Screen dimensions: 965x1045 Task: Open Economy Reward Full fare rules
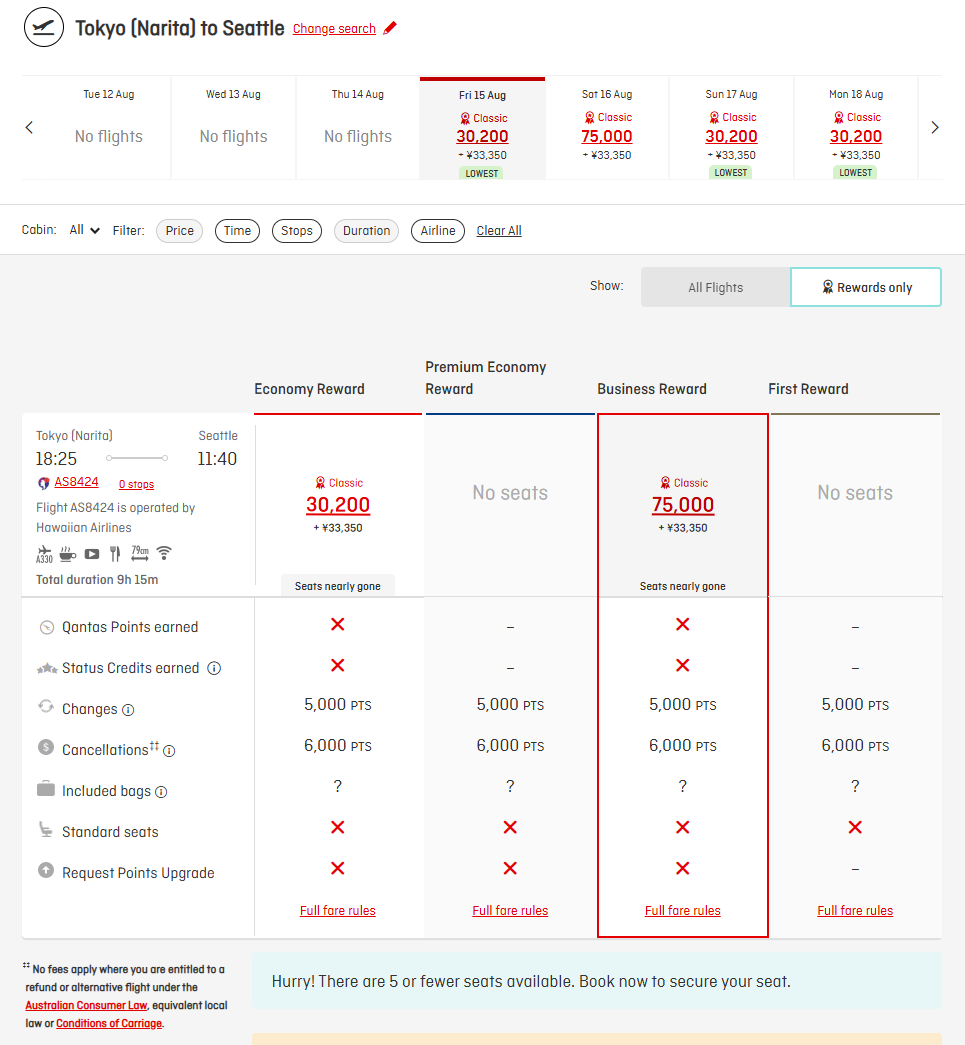[x=338, y=910]
